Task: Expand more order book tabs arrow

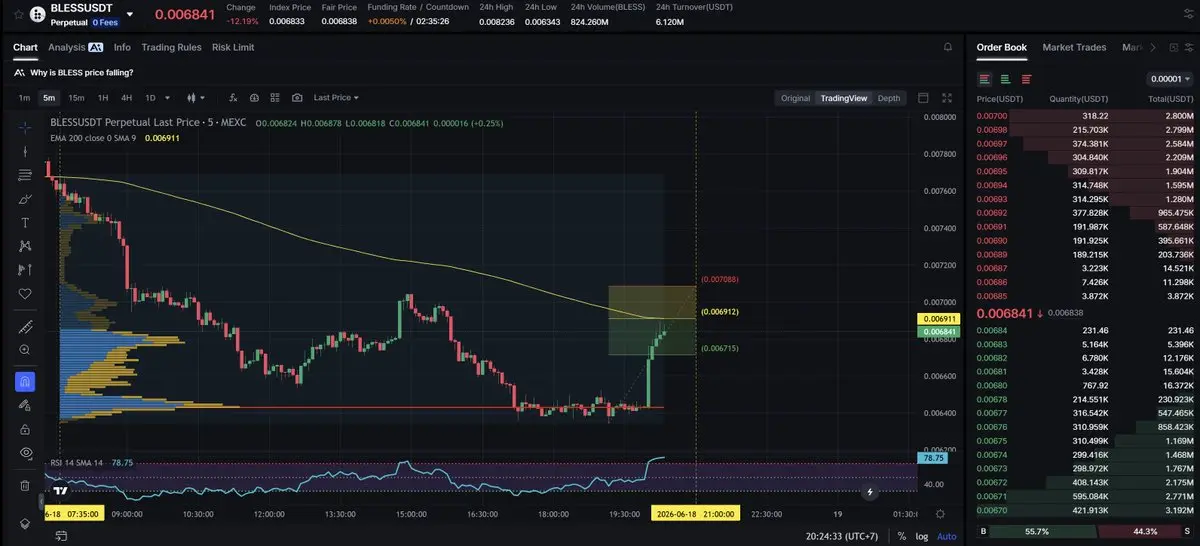Action: click(x=1153, y=47)
